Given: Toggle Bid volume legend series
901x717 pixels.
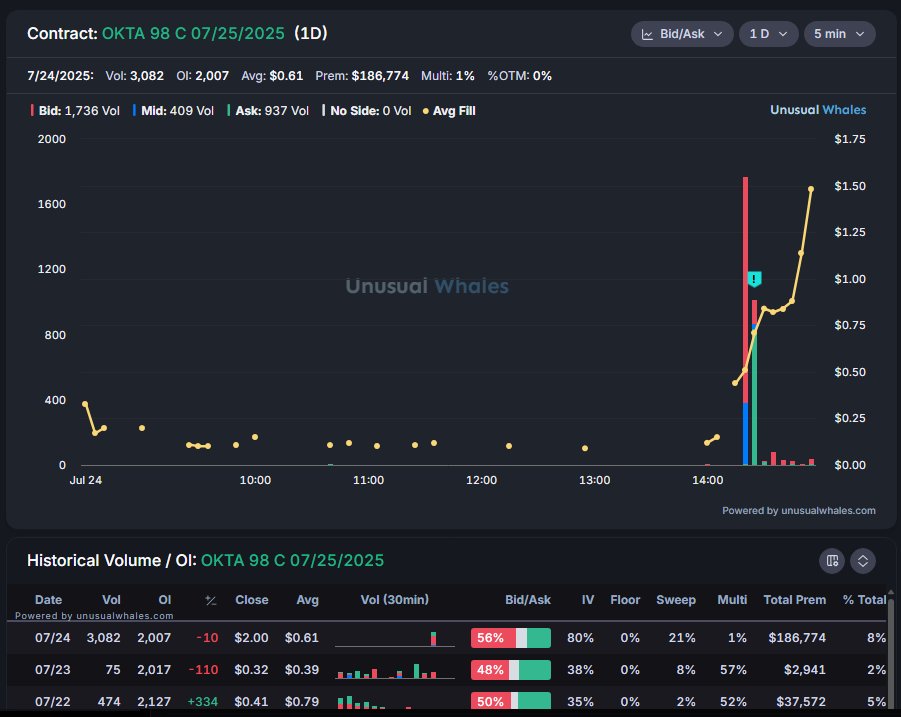Looking at the screenshot, I should [75, 111].
